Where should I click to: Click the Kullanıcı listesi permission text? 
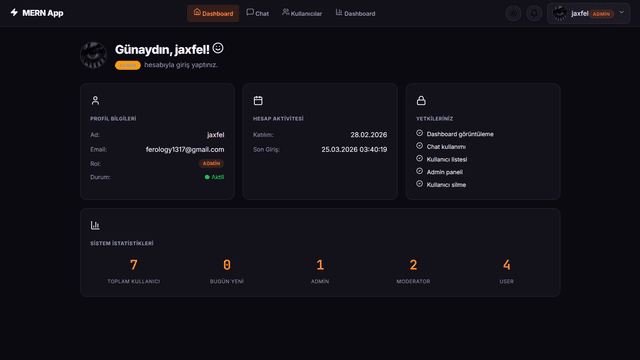tap(447, 159)
